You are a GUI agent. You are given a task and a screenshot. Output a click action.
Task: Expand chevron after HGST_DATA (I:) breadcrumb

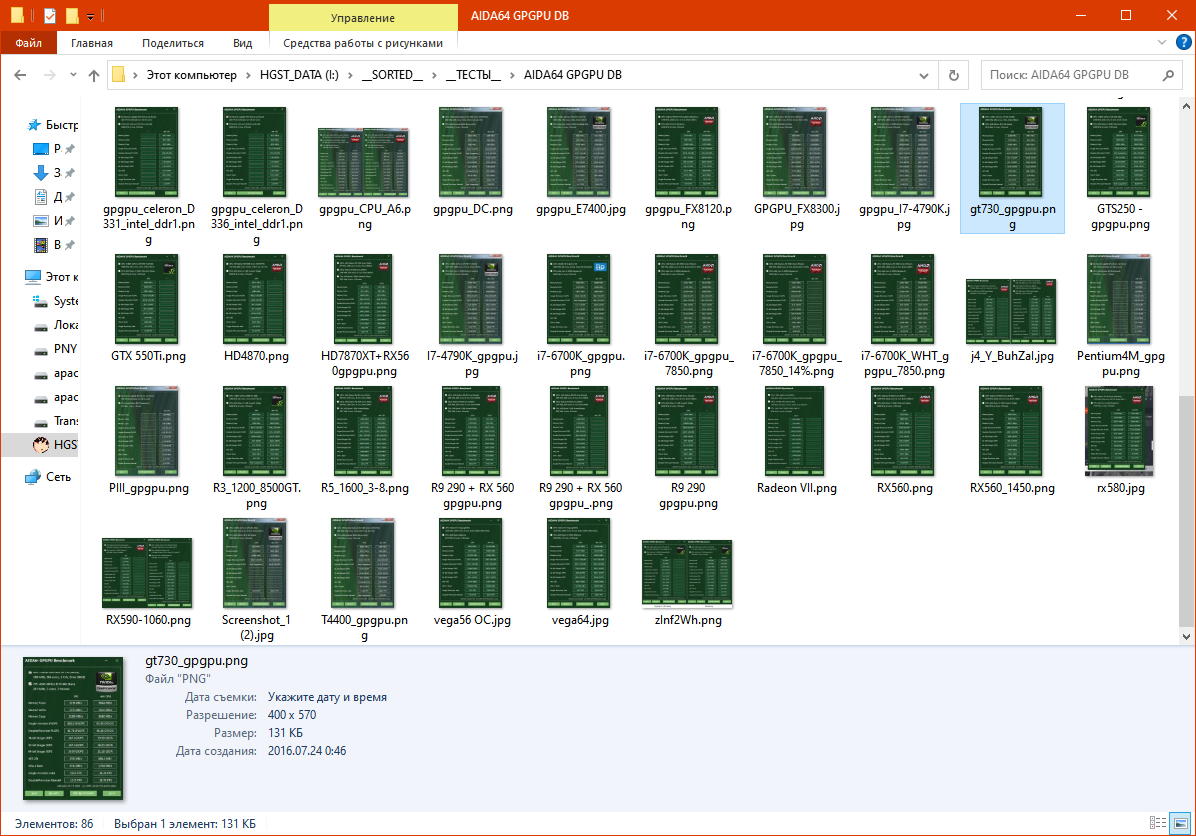coord(350,75)
